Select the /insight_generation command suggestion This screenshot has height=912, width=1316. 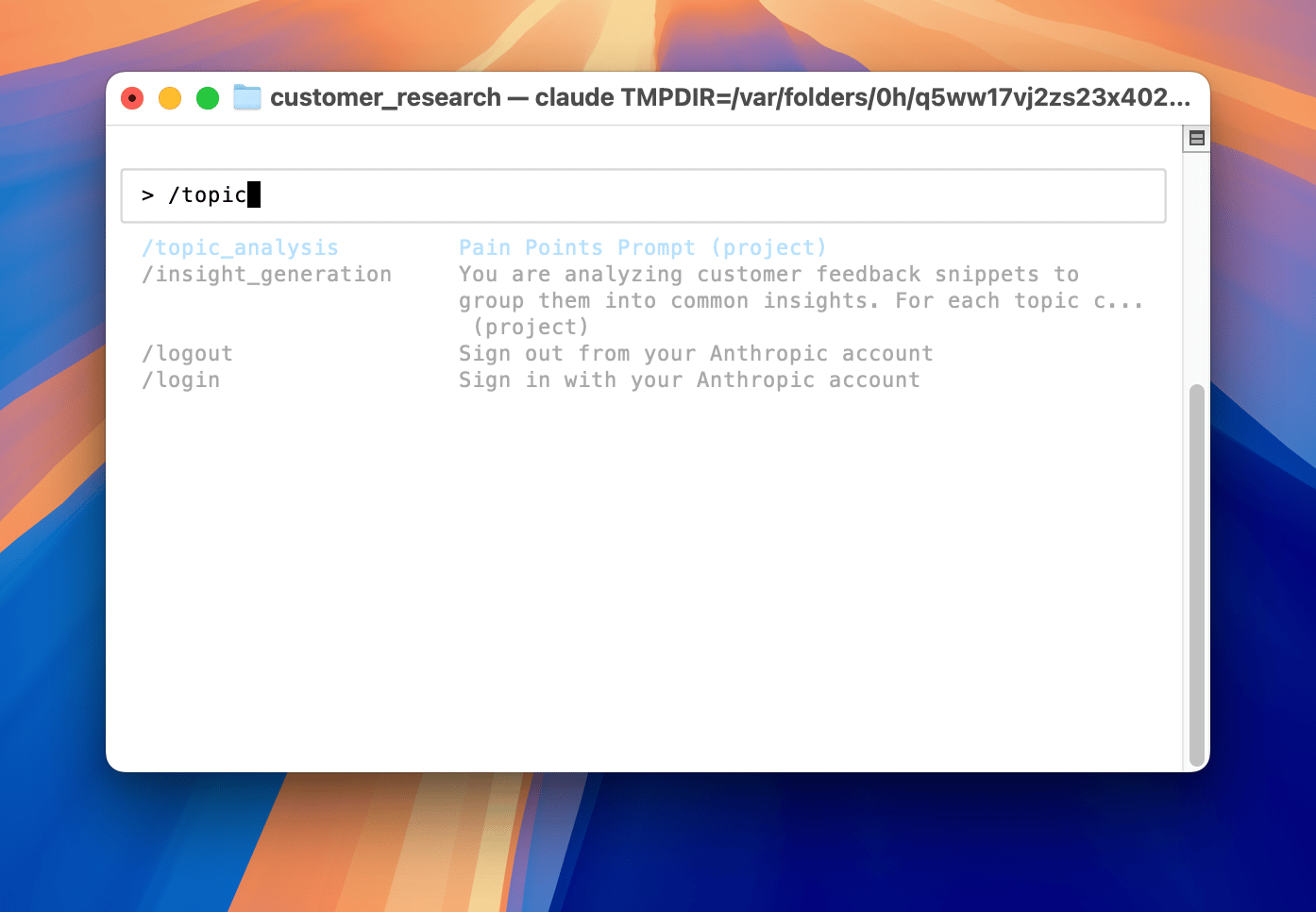266,274
